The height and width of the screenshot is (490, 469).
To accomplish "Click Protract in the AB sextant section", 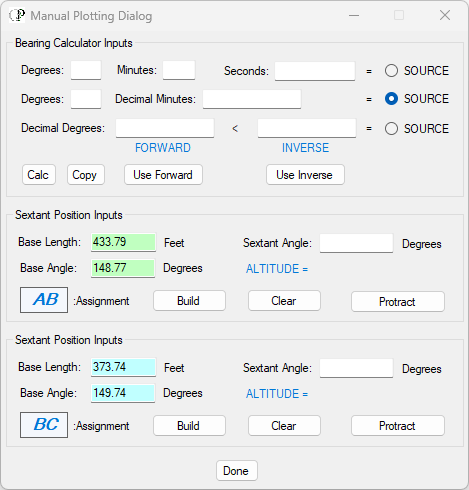I will point(398,302).
